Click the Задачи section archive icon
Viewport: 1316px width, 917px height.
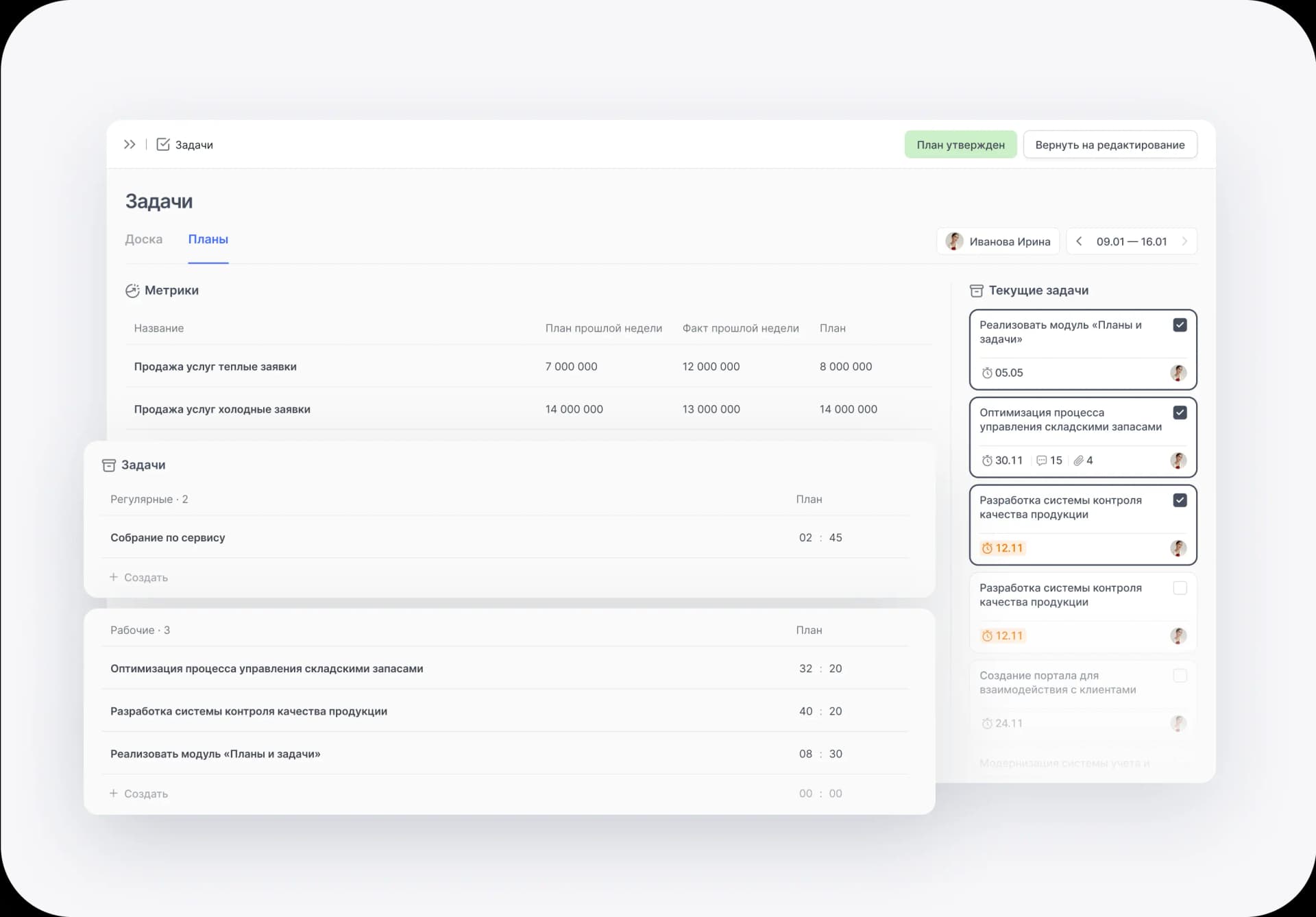pyautogui.click(x=109, y=465)
